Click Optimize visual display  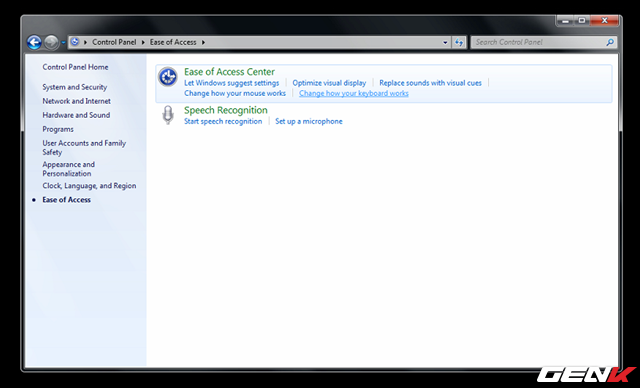(x=329, y=83)
